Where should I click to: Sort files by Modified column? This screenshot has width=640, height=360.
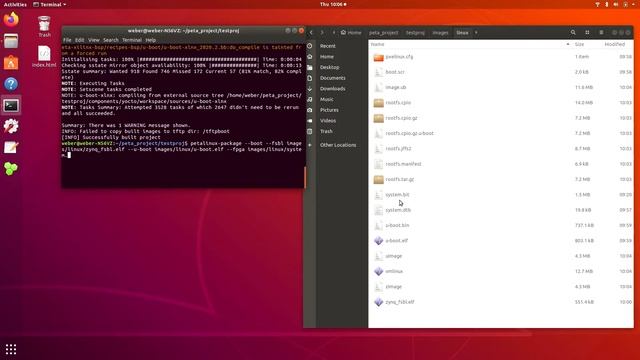615,44
